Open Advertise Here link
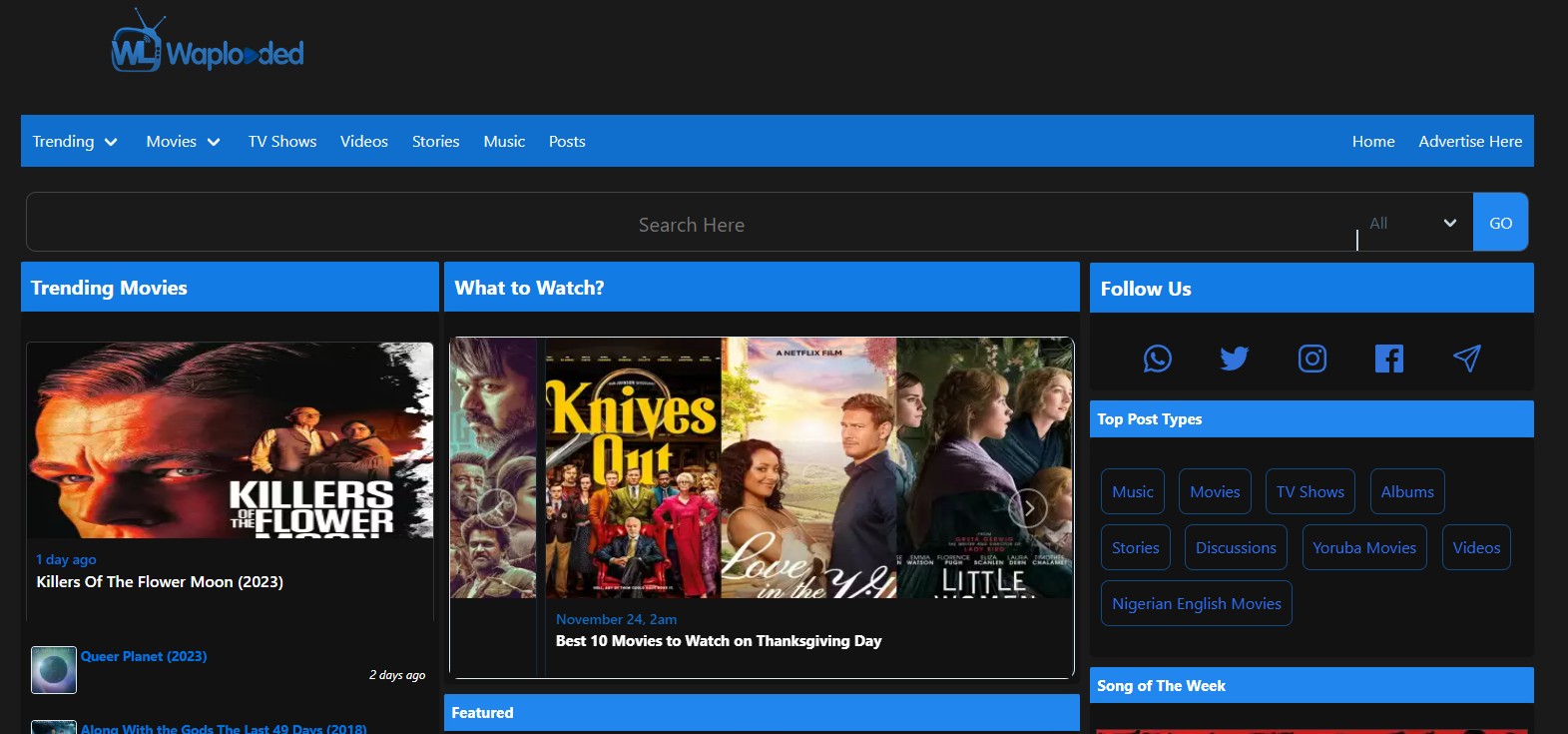 [x=1470, y=142]
